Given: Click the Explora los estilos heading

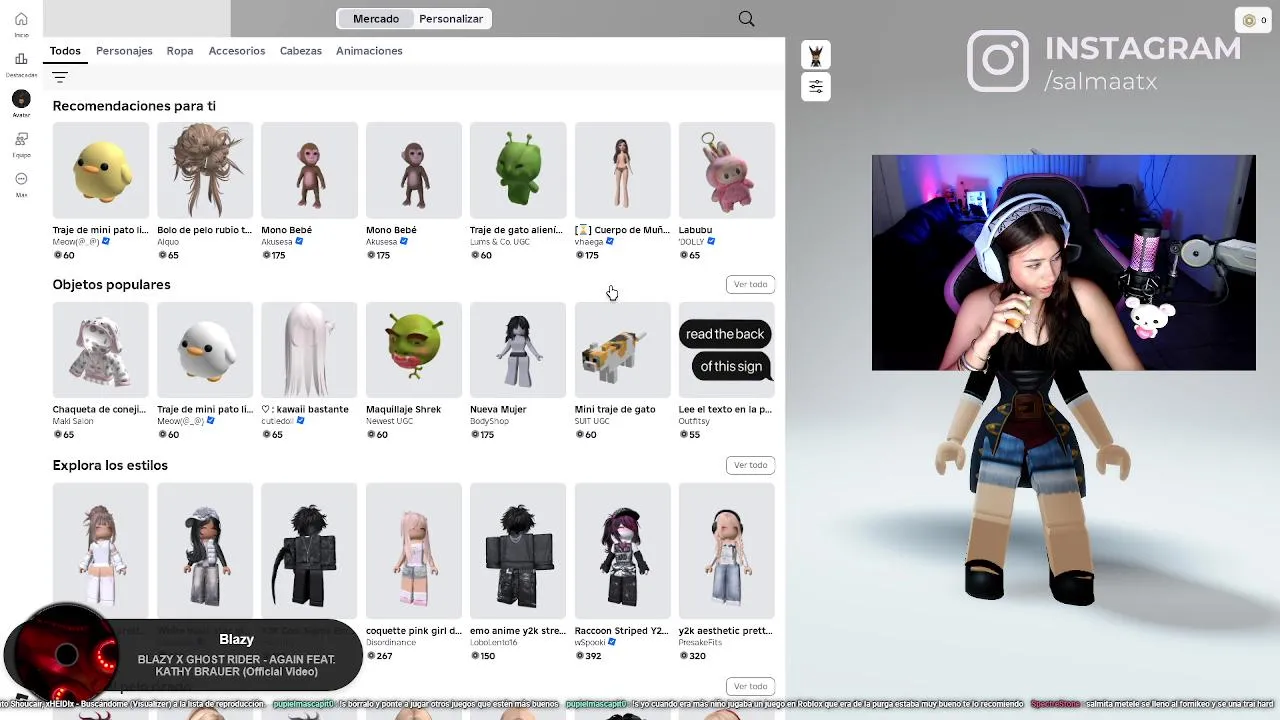Looking at the screenshot, I should (x=110, y=466).
